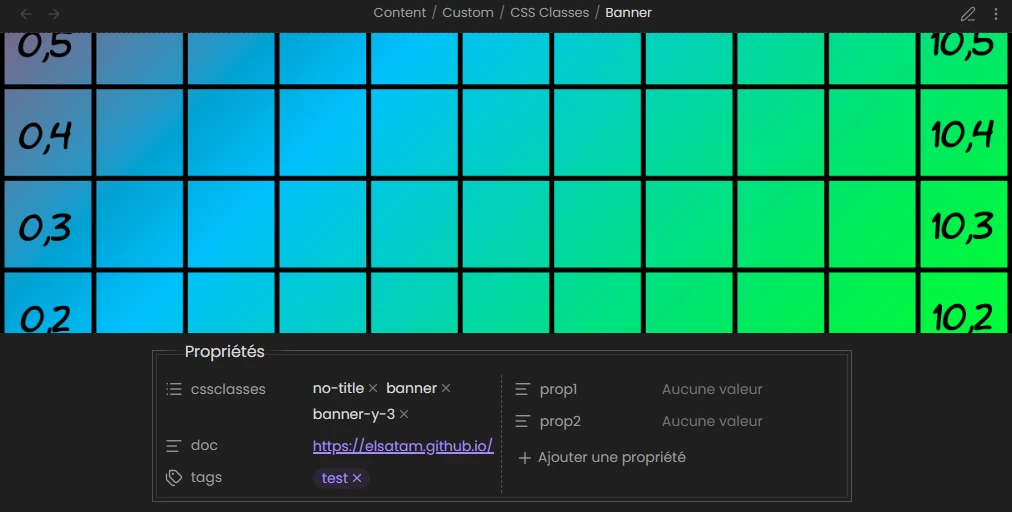Click the prop2 property type icon

coord(522,421)
